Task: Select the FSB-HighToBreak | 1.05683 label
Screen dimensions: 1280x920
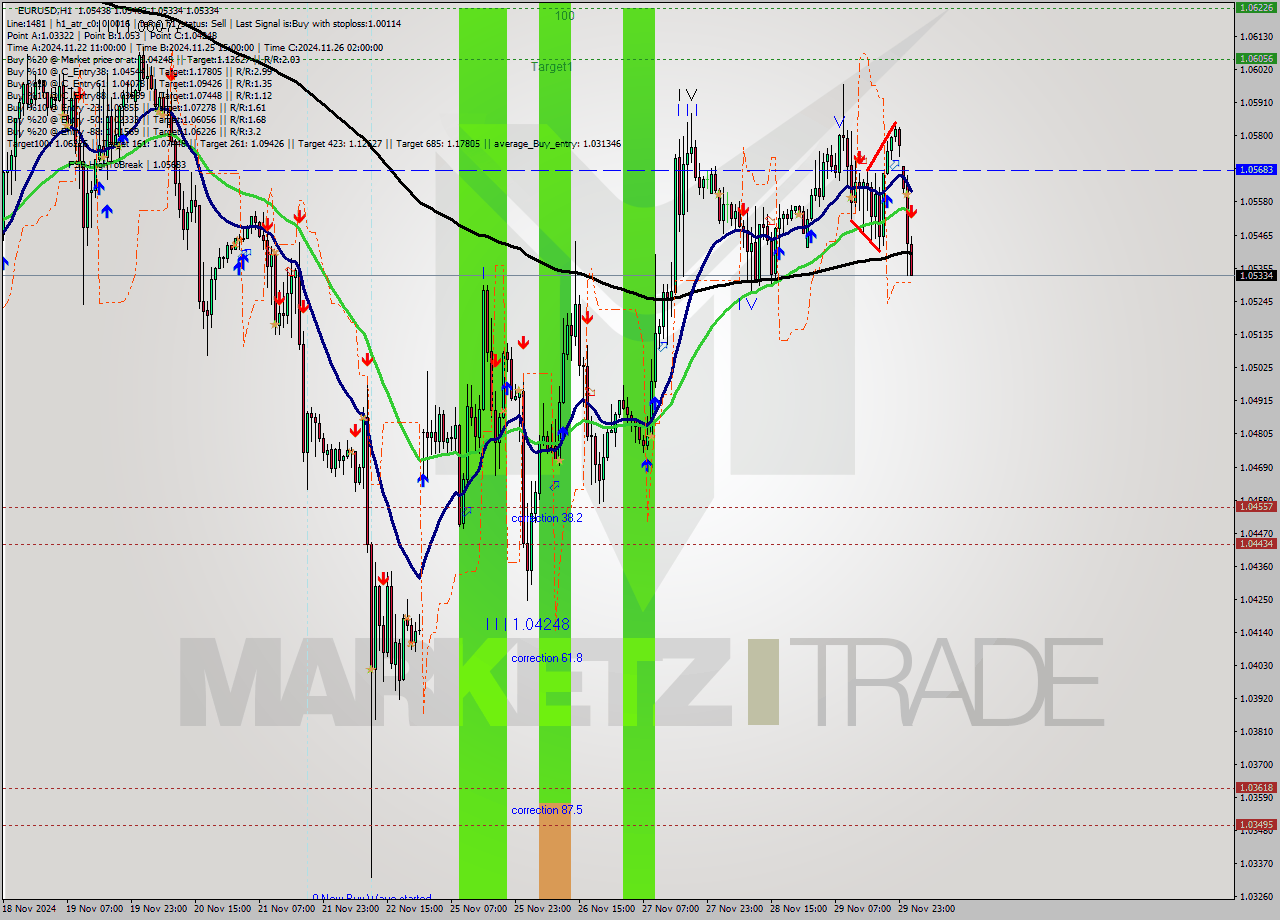Action: 127,165
